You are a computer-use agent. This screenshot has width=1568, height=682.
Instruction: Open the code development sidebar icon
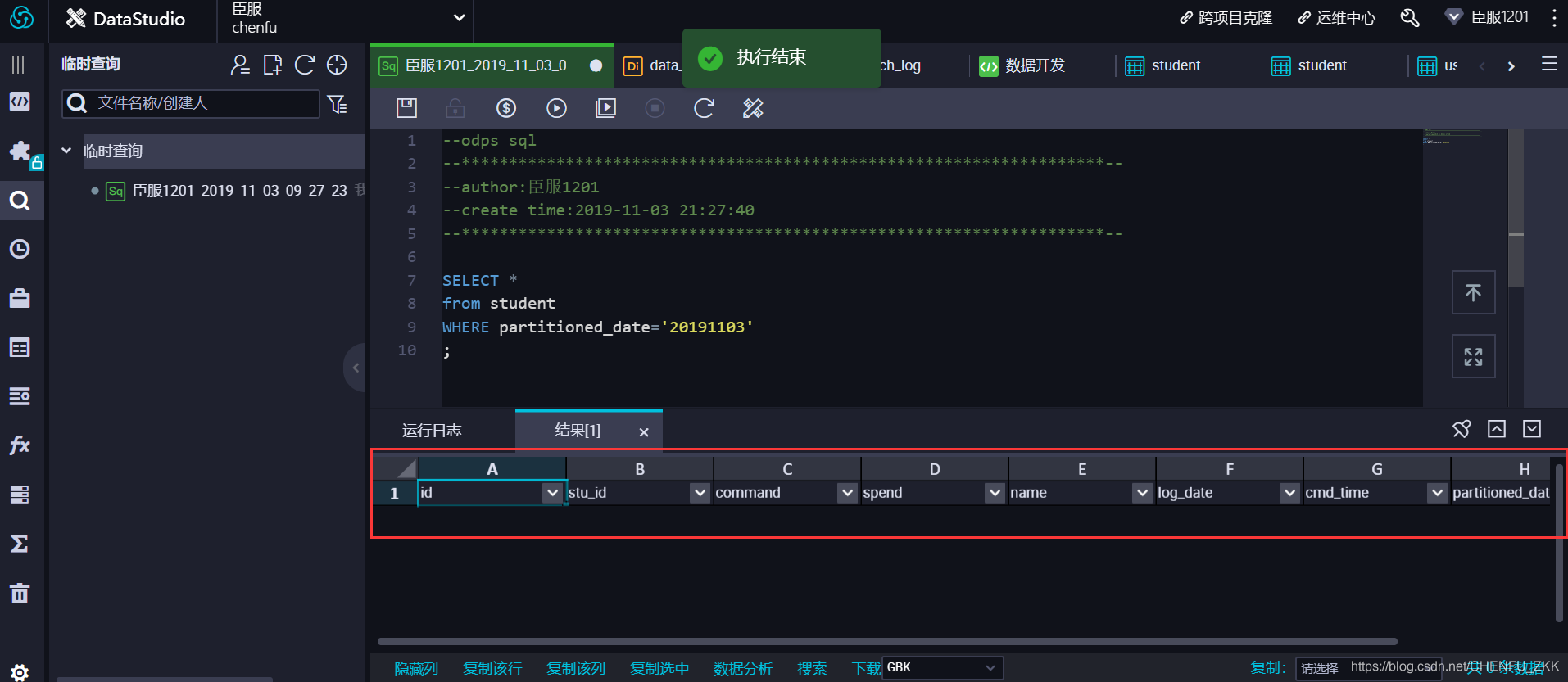pyautogui.click(x=20, y=102)
